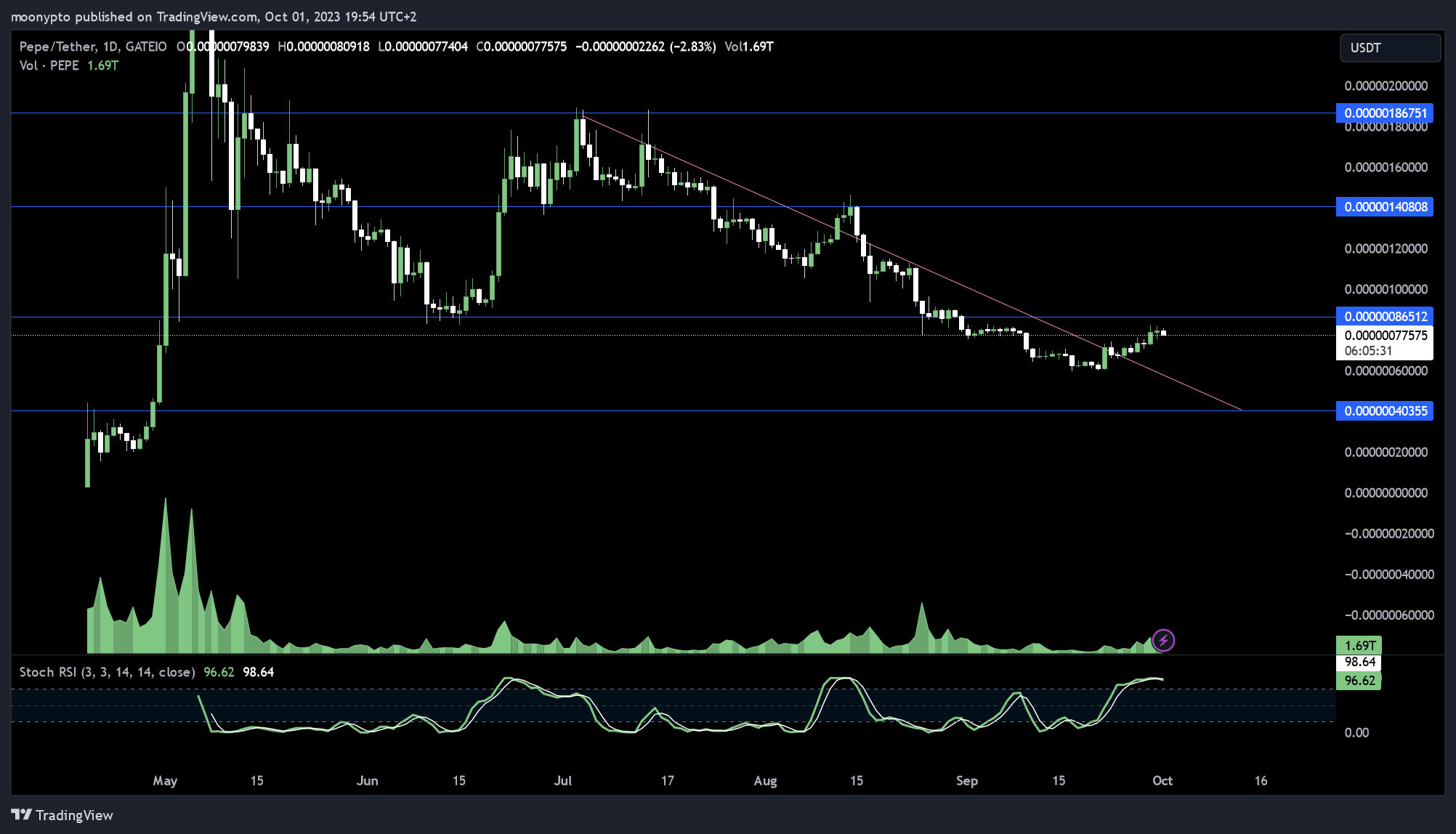This screenshot has width=1456, height=834.
Task: Click the TradingView logo at bottom
Action: (62, 815)
